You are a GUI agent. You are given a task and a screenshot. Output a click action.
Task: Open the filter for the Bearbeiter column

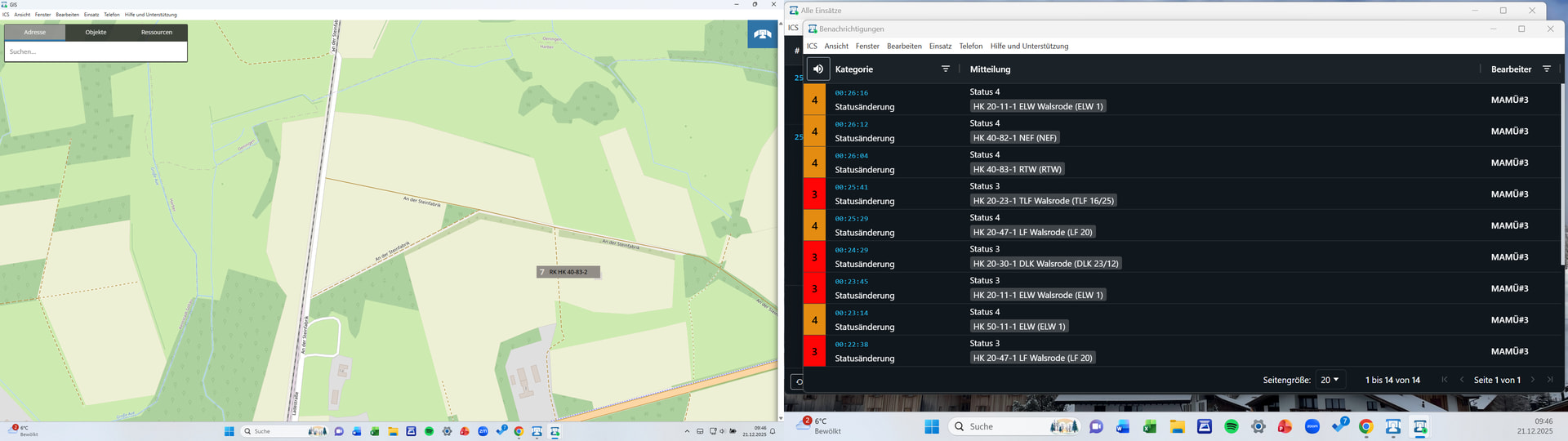(1546, 69)
